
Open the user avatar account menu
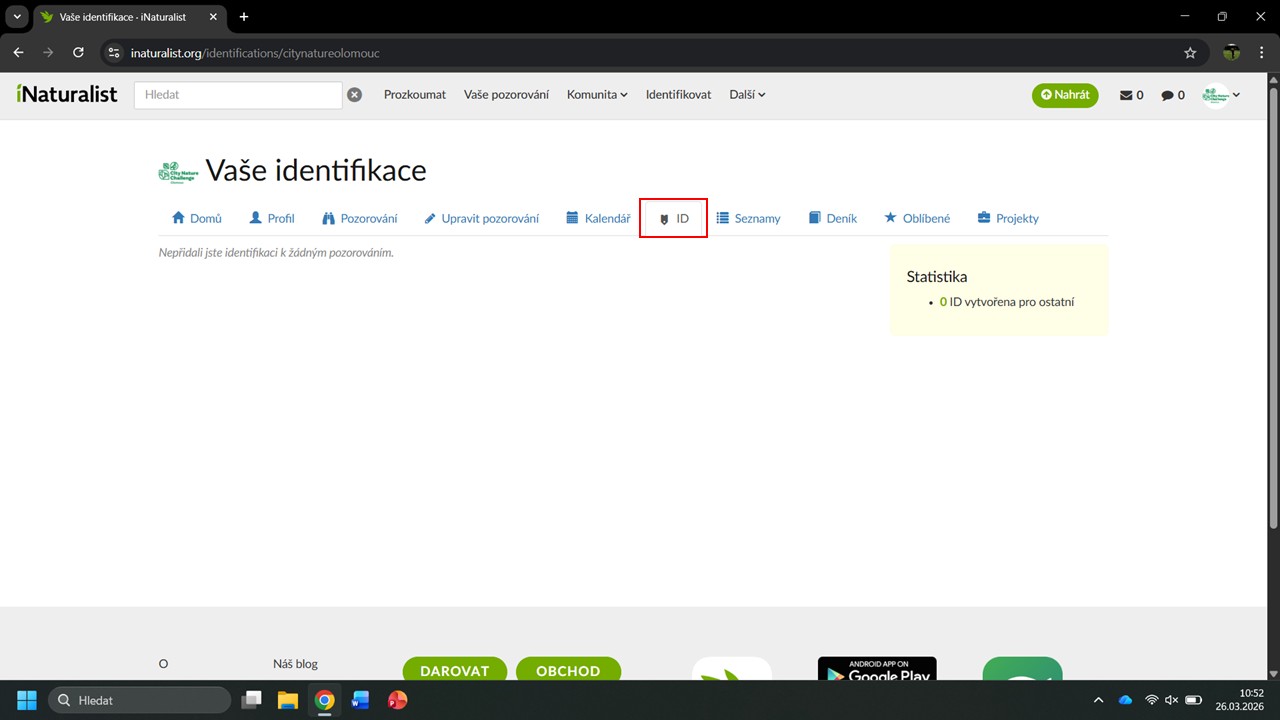click(1221, 95)
